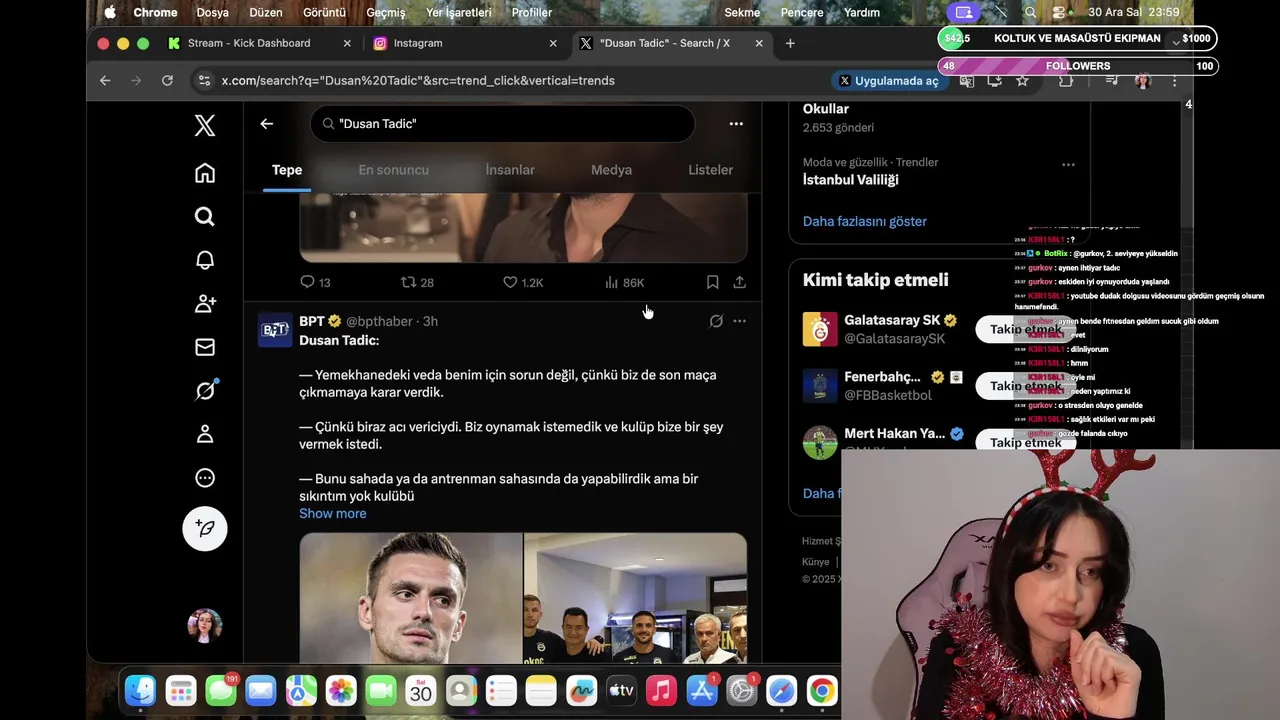Open the İstanbul Valiliği trend
This screenshot has height=720, width=1280.
[851, 180]
